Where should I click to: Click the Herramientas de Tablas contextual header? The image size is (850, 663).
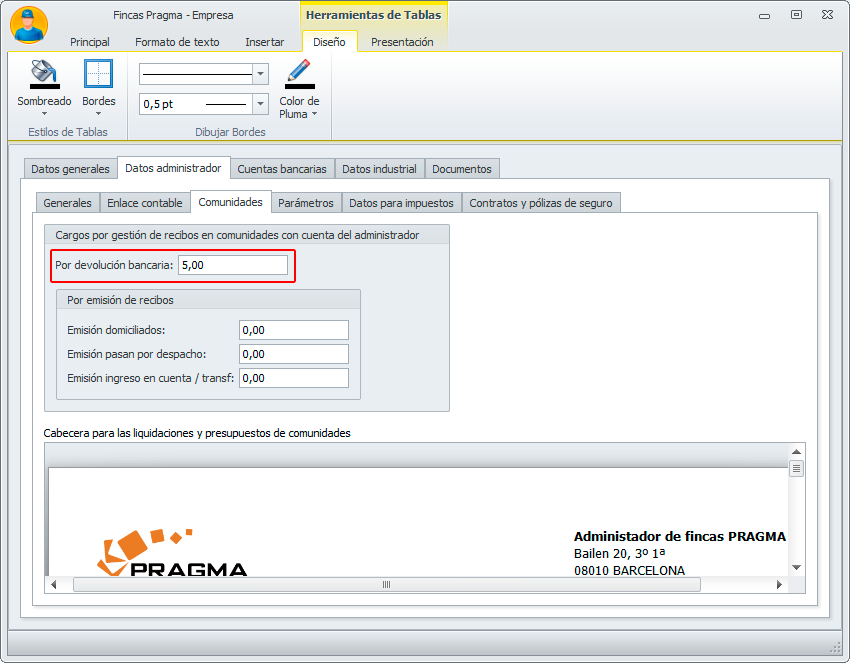[x=374, y=15]
